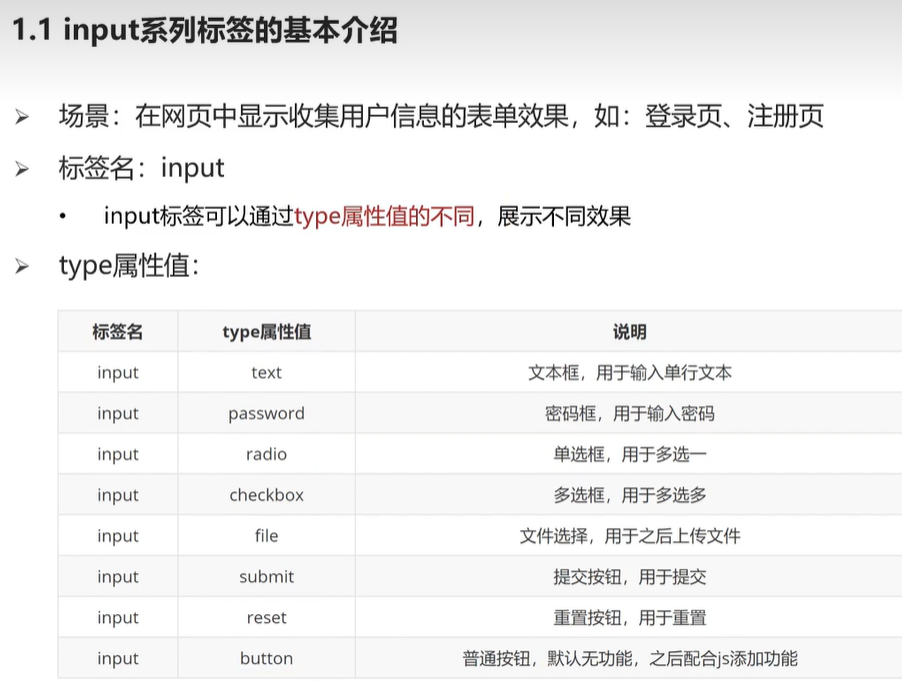Click description '文本框,用于输入单行文本'
The image size is (902, 681).
(x=630, y=373)
